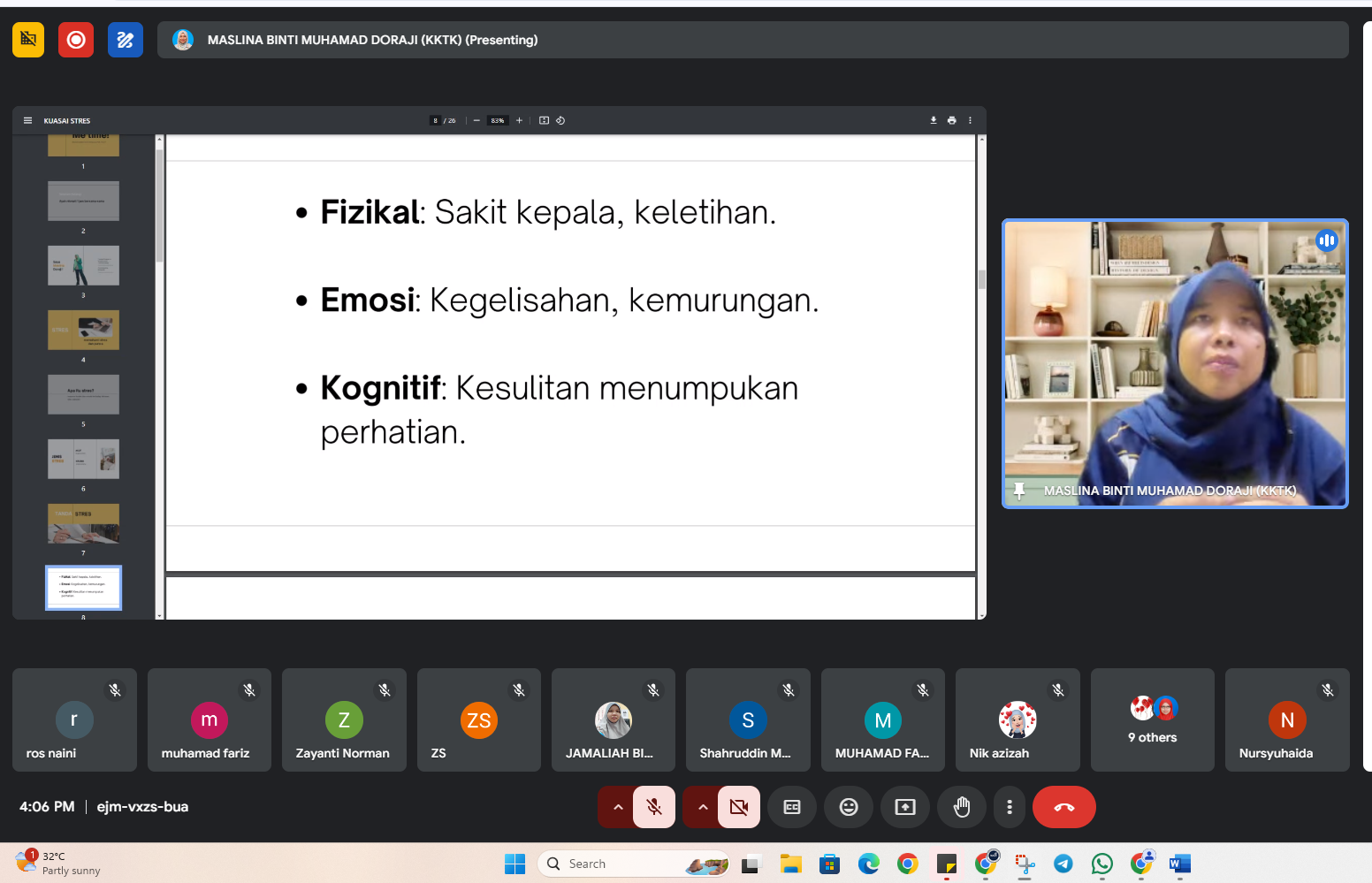The image size is (1372, 883).
Task: Print the presented PDF document
Action: 952,120
